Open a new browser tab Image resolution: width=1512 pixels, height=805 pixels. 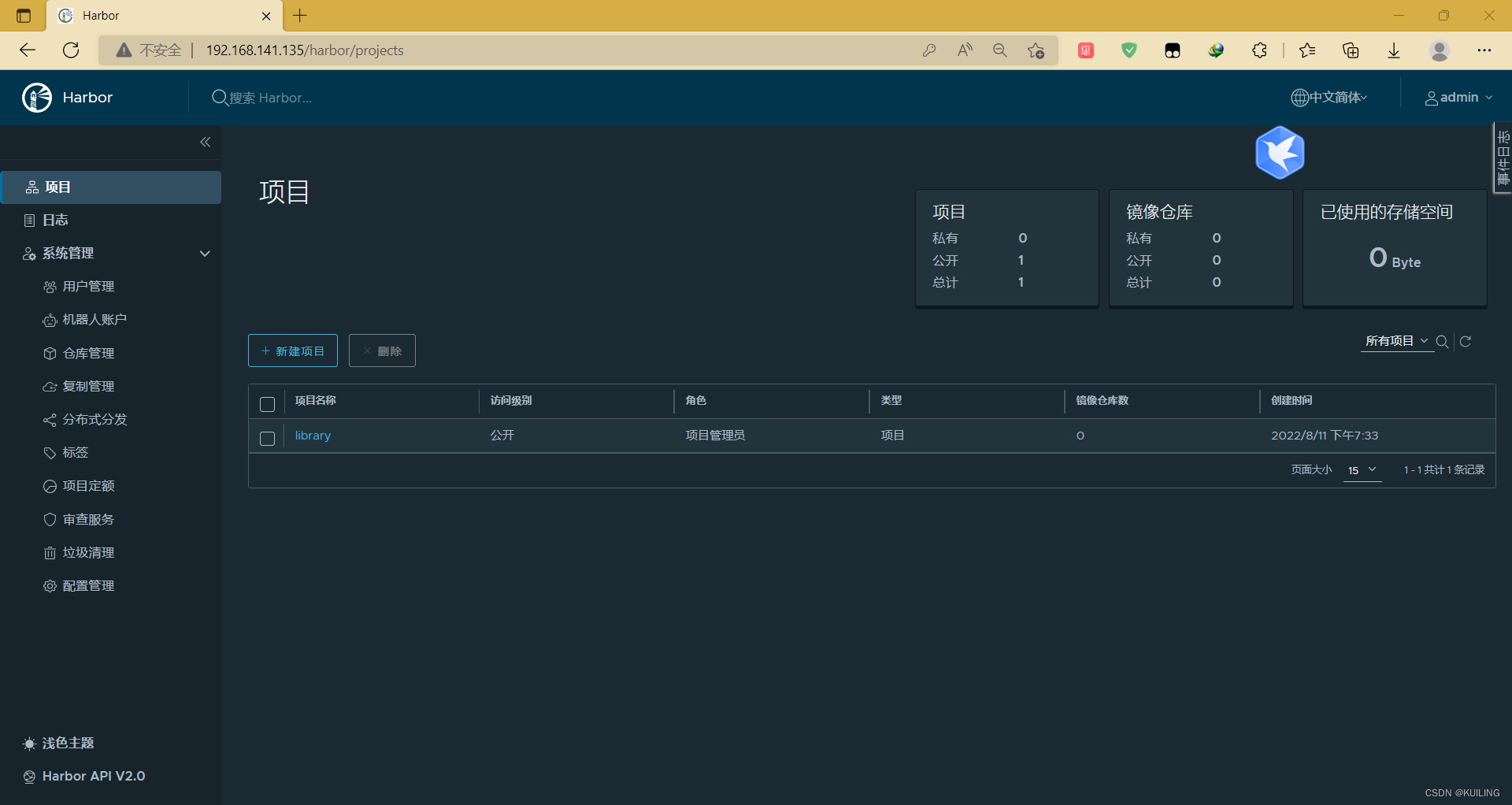click(300, 16)
